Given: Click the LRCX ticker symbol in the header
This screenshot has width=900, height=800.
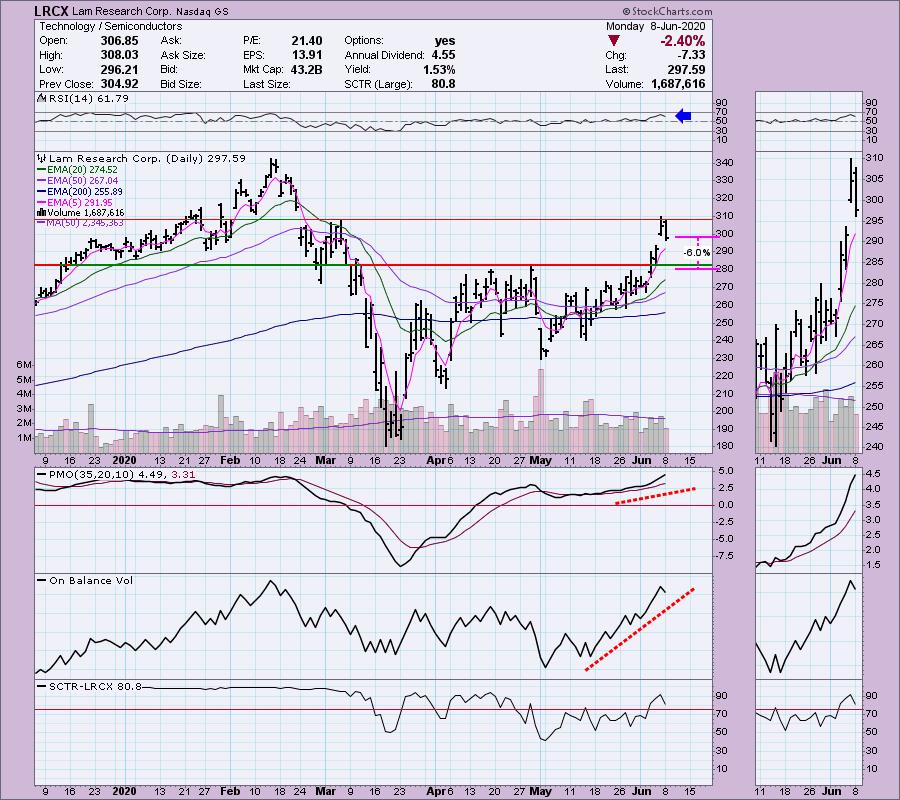Looking at the screenshot, I should [53, 11].
